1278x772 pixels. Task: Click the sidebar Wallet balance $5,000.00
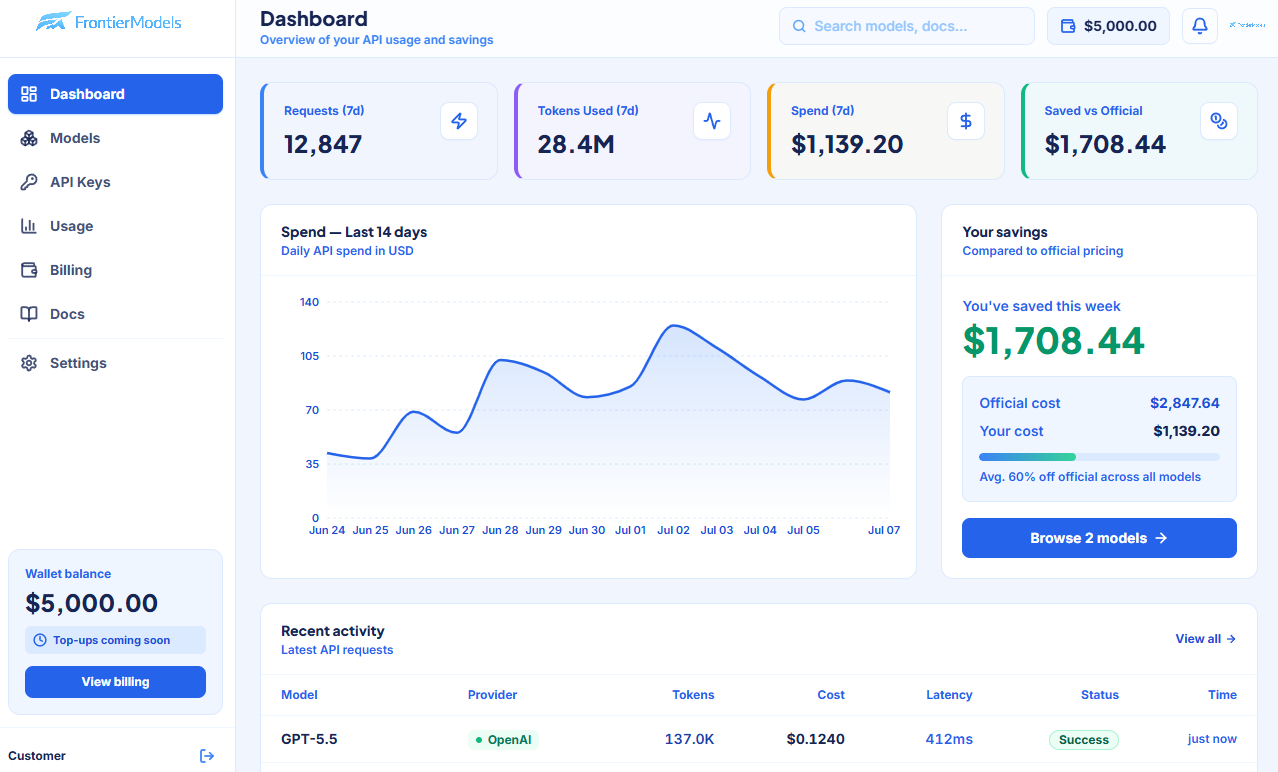point(92,604)
